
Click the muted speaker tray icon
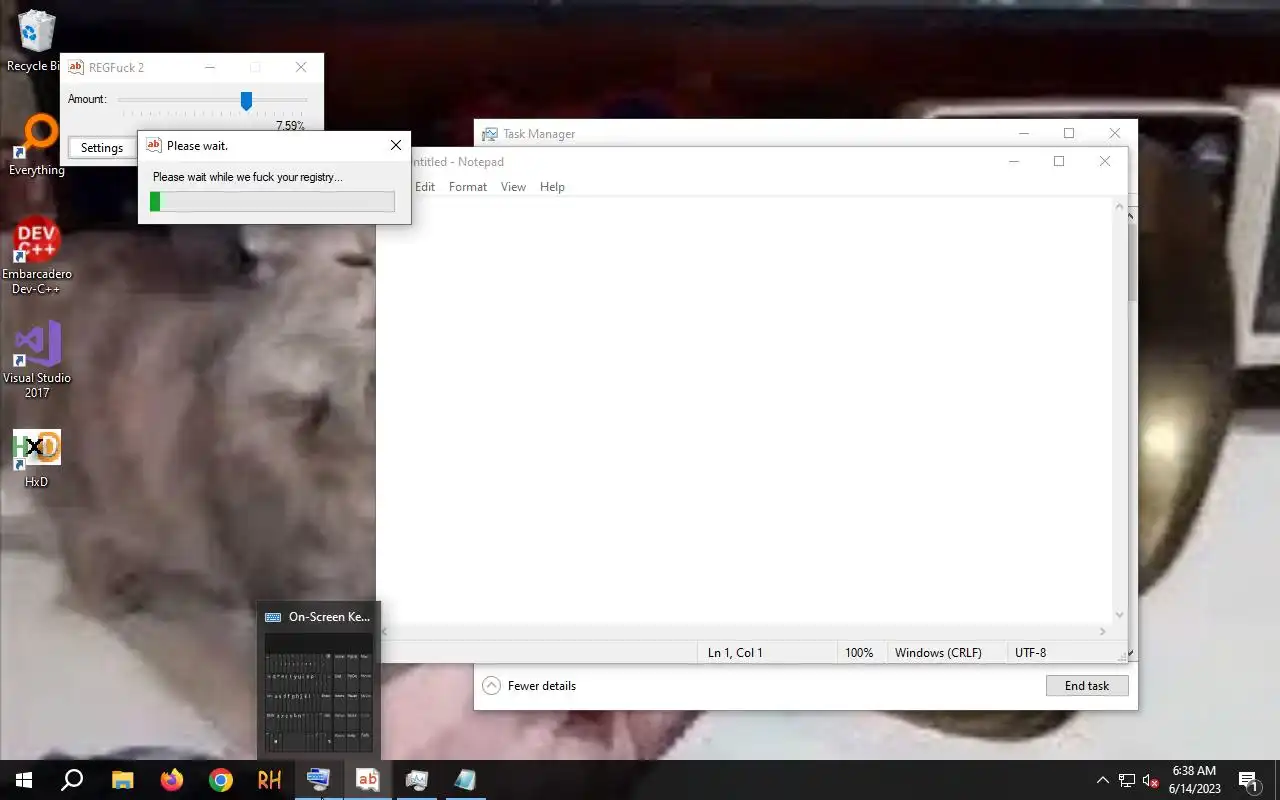[1151, 780]
